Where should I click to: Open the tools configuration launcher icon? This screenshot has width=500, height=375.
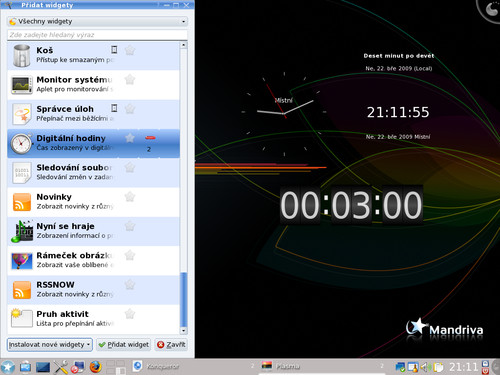pyautogui.click(x=61, y=367)
